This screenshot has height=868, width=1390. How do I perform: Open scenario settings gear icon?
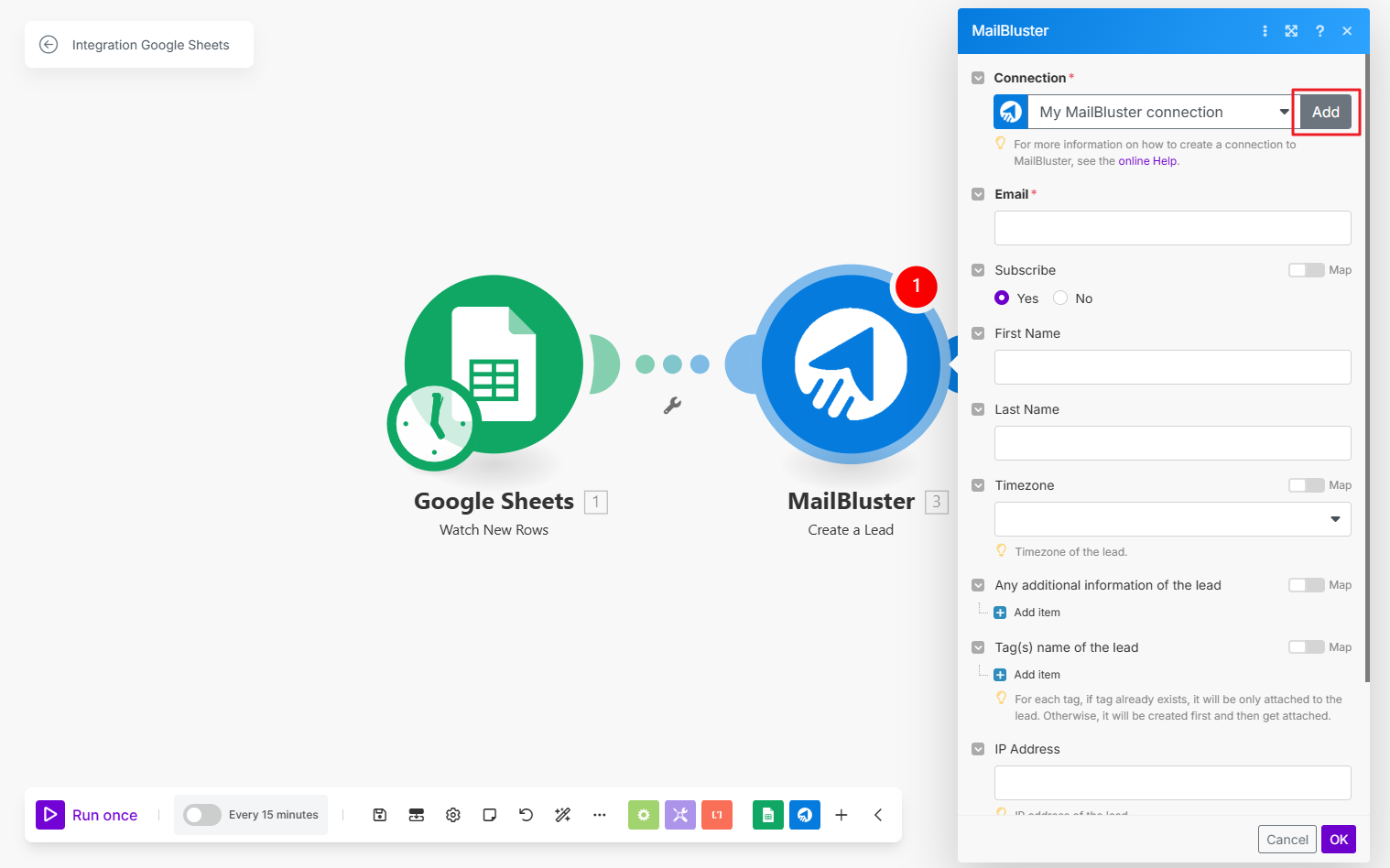(x=453, y=815)
